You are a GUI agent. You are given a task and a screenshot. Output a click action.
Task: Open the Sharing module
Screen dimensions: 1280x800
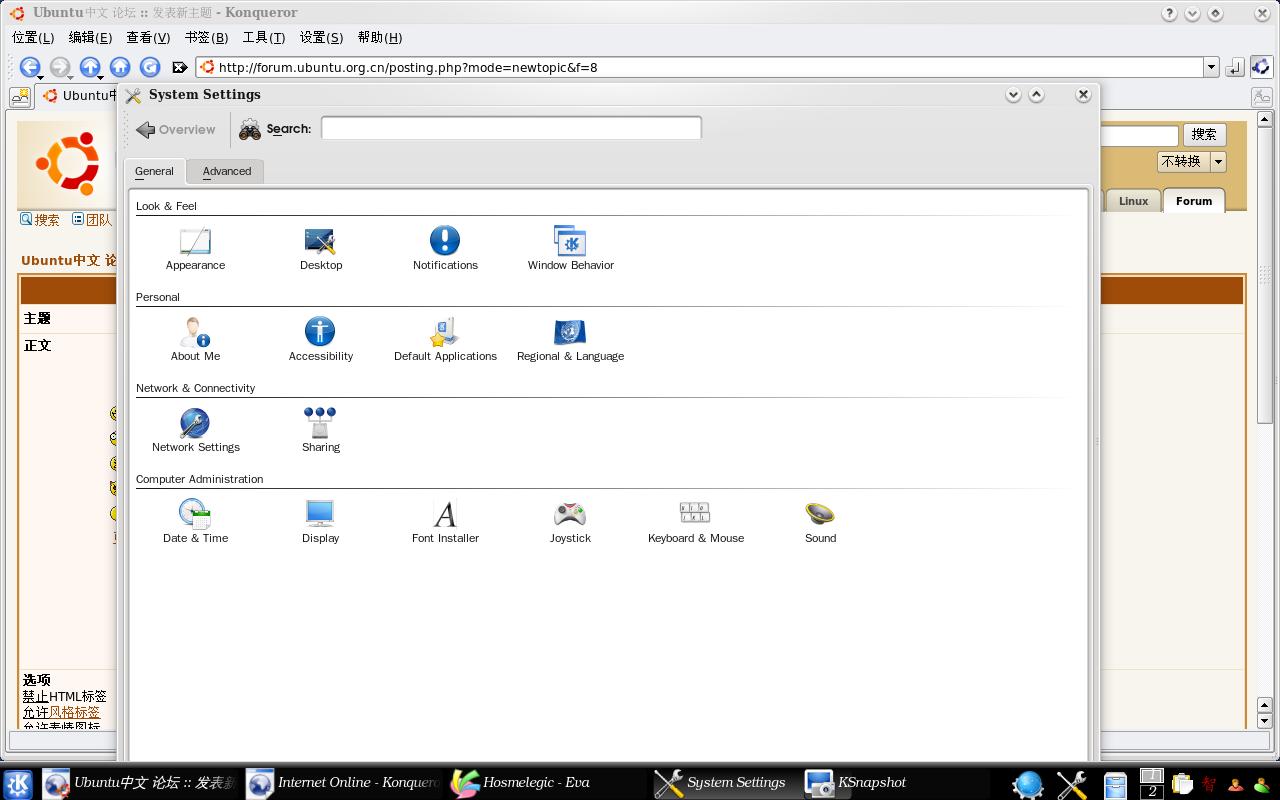320,431
